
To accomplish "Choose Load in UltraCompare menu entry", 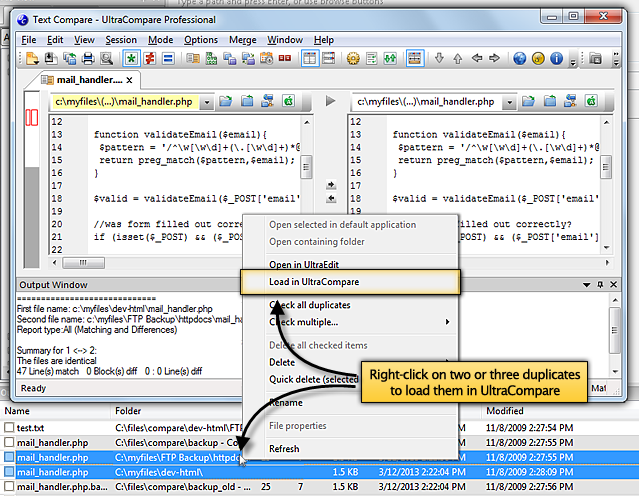I will tap(350, 282).
